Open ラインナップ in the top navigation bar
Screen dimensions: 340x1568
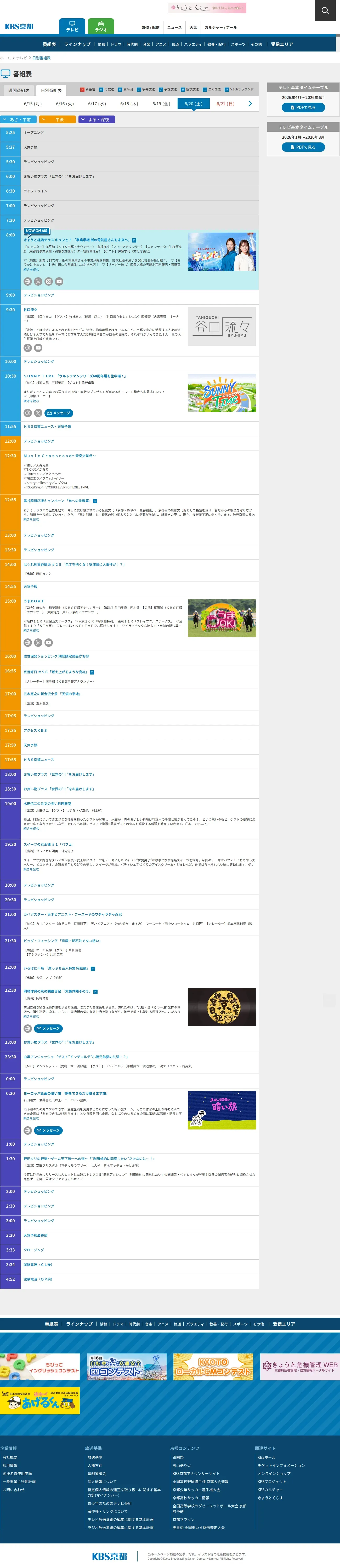[x=77, y=44]
